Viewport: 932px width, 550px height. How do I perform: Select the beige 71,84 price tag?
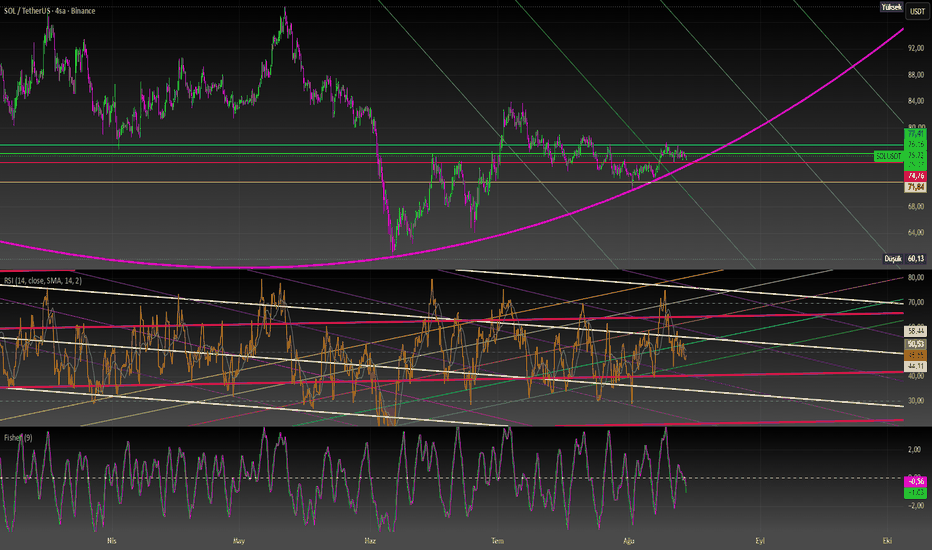pyautogui.click(x=915, y=187)
